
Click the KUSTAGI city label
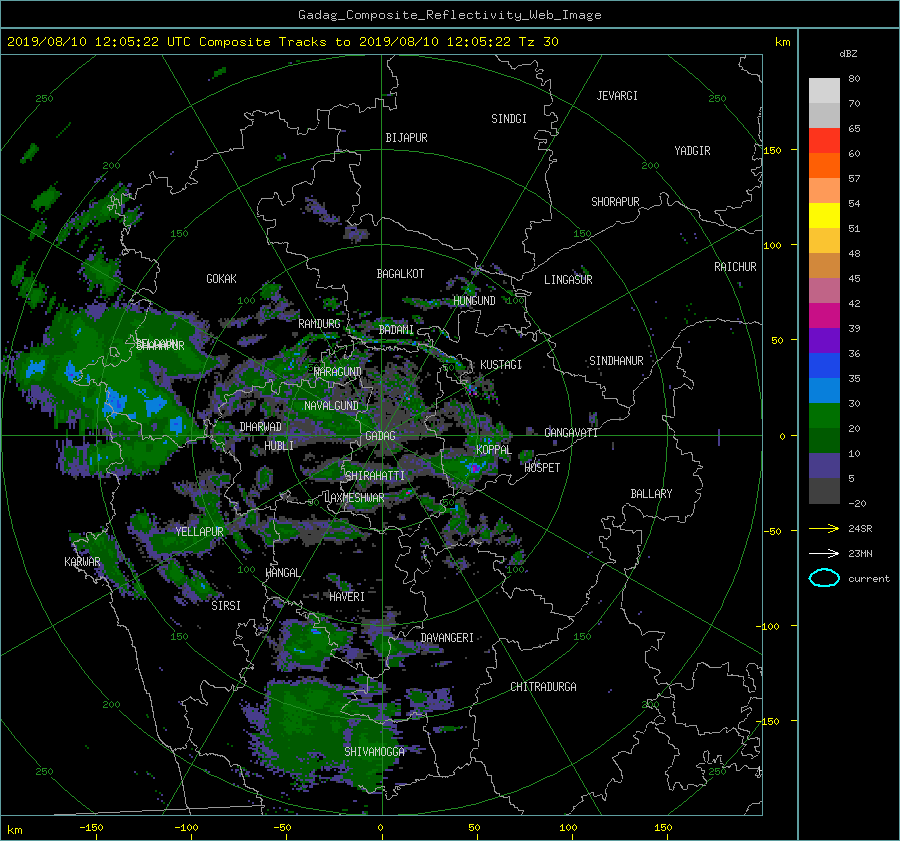[501, 365]
